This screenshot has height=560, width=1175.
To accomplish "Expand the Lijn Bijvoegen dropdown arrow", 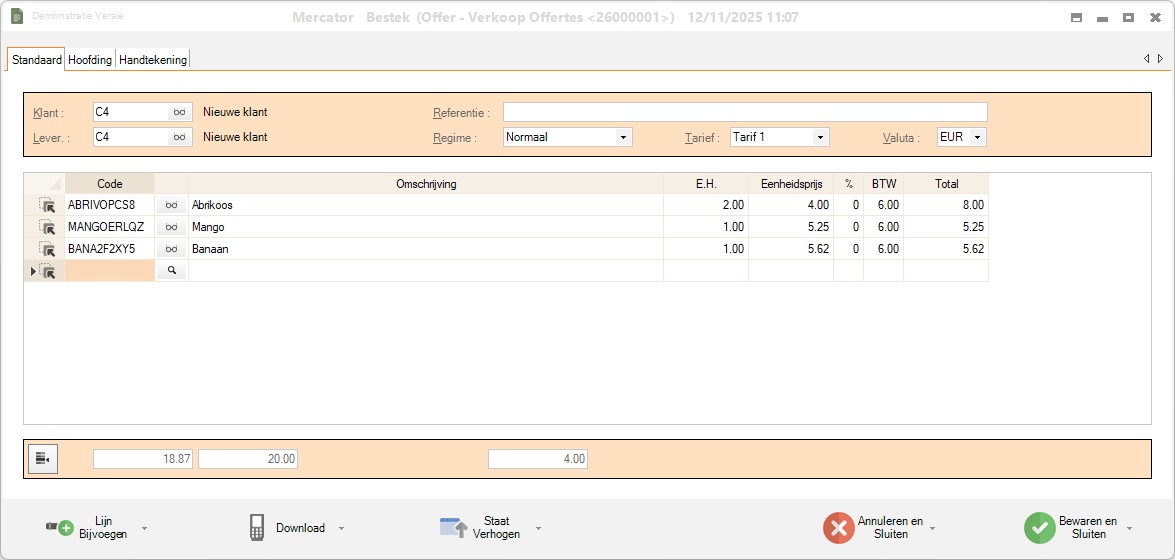I will pos(145,529).
